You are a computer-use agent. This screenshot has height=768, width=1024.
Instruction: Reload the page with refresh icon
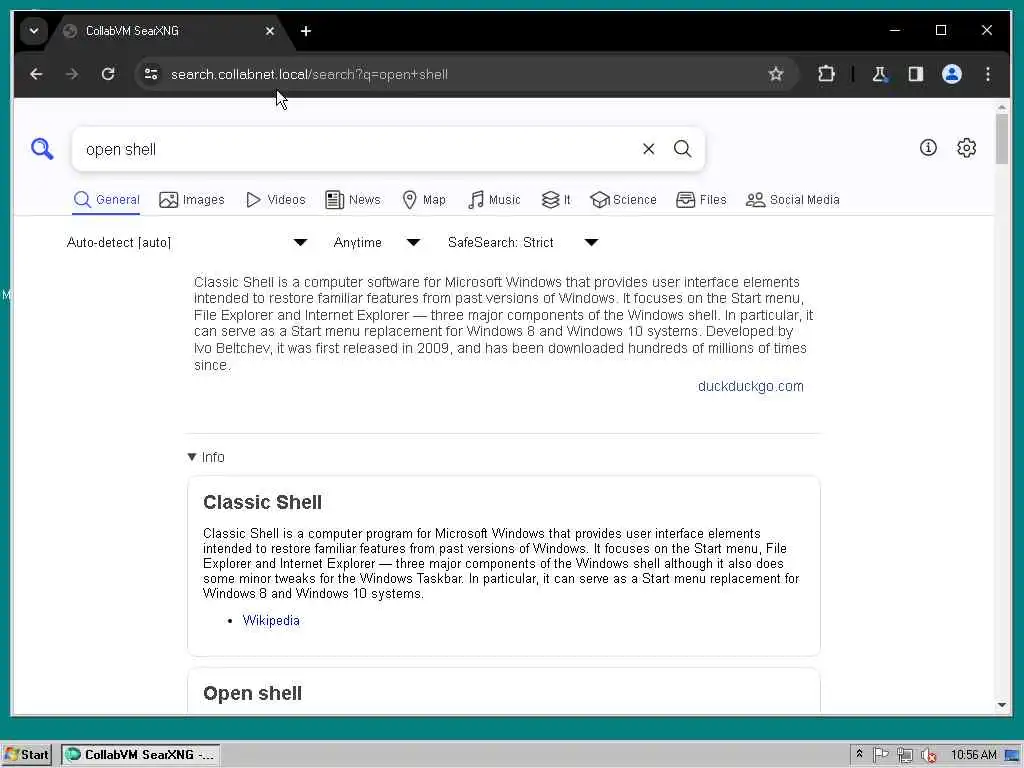pyautogui.click(x=108, y=74)
